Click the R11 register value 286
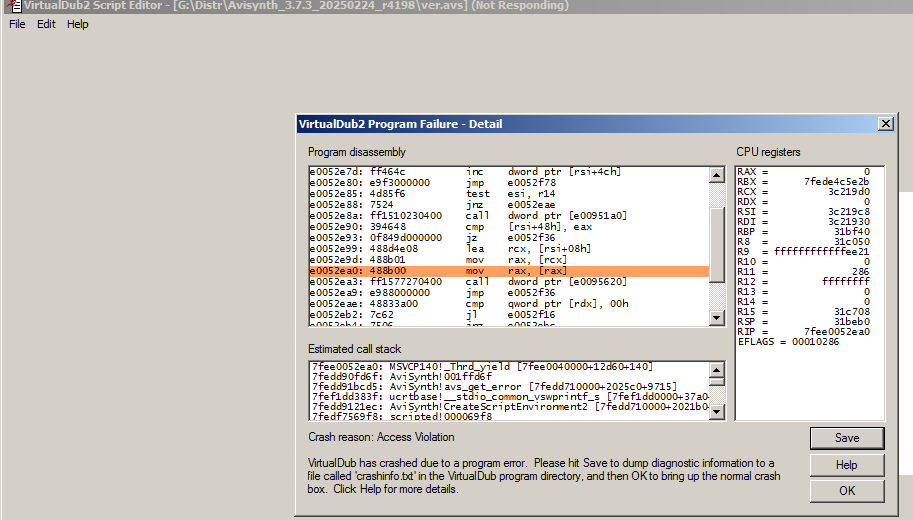The width and height of the screenshot is (913, 520). [861, 271]
